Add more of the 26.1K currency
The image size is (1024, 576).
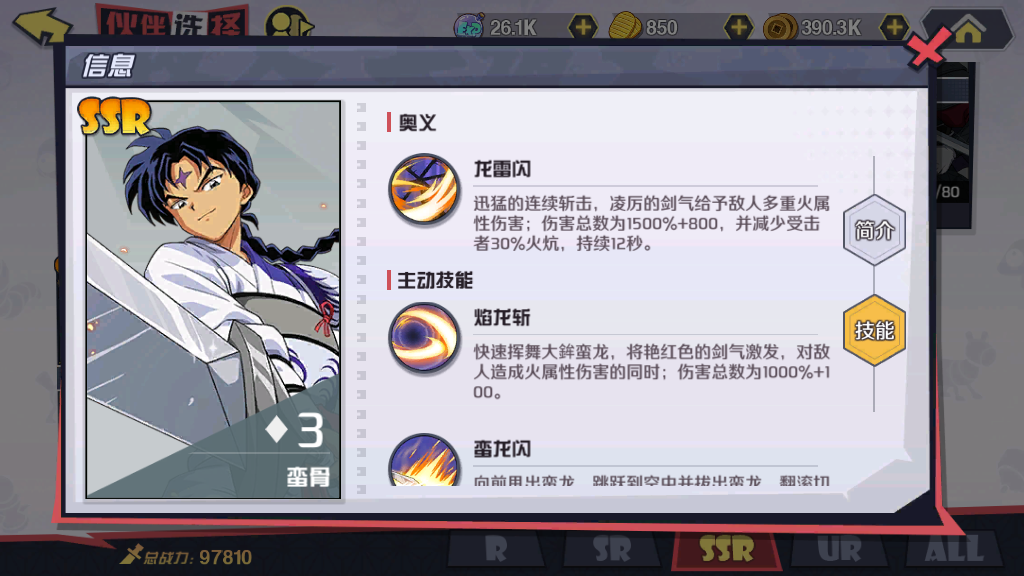(x=583, y=27)
